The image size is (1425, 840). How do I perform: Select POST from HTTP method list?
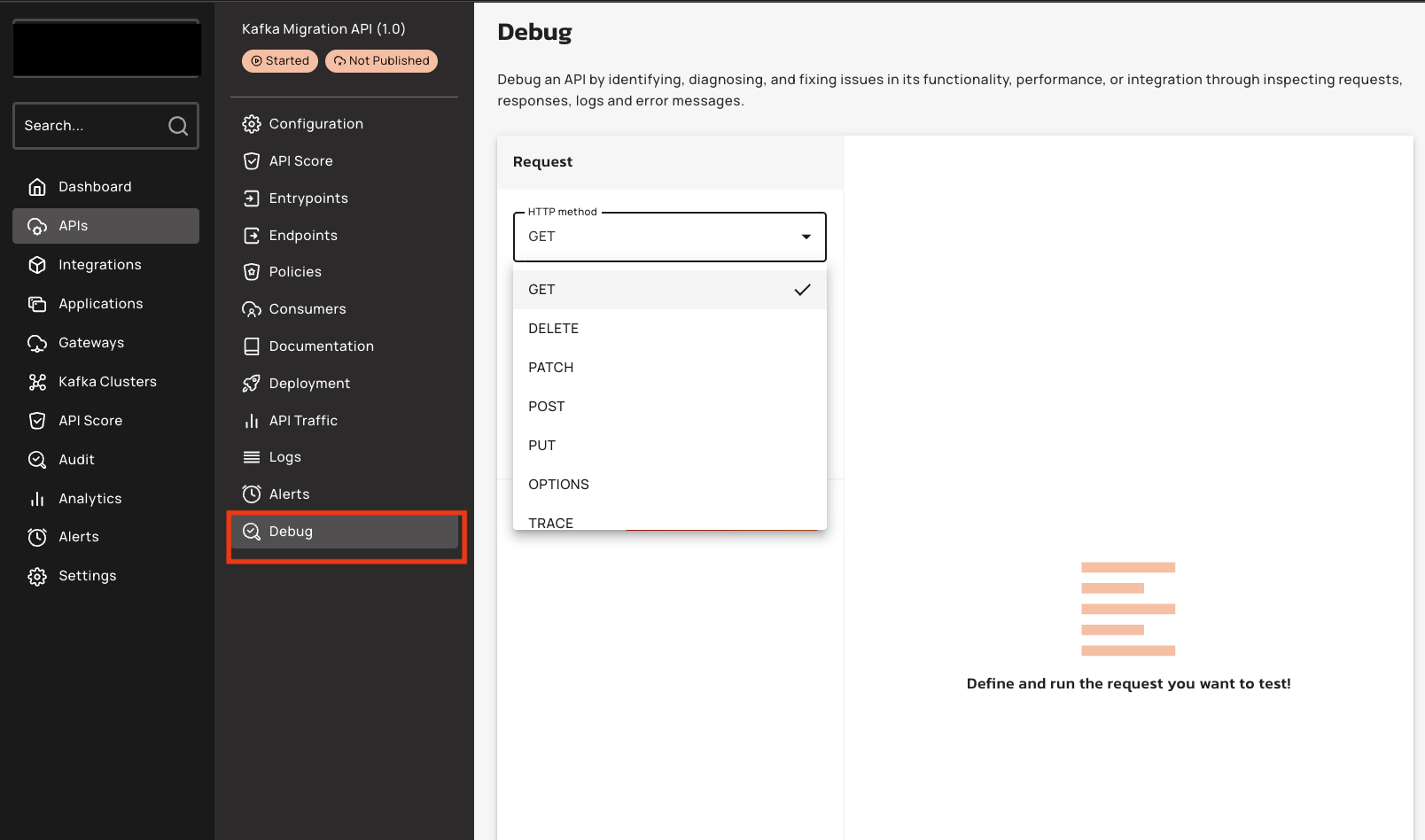(547, 407)
